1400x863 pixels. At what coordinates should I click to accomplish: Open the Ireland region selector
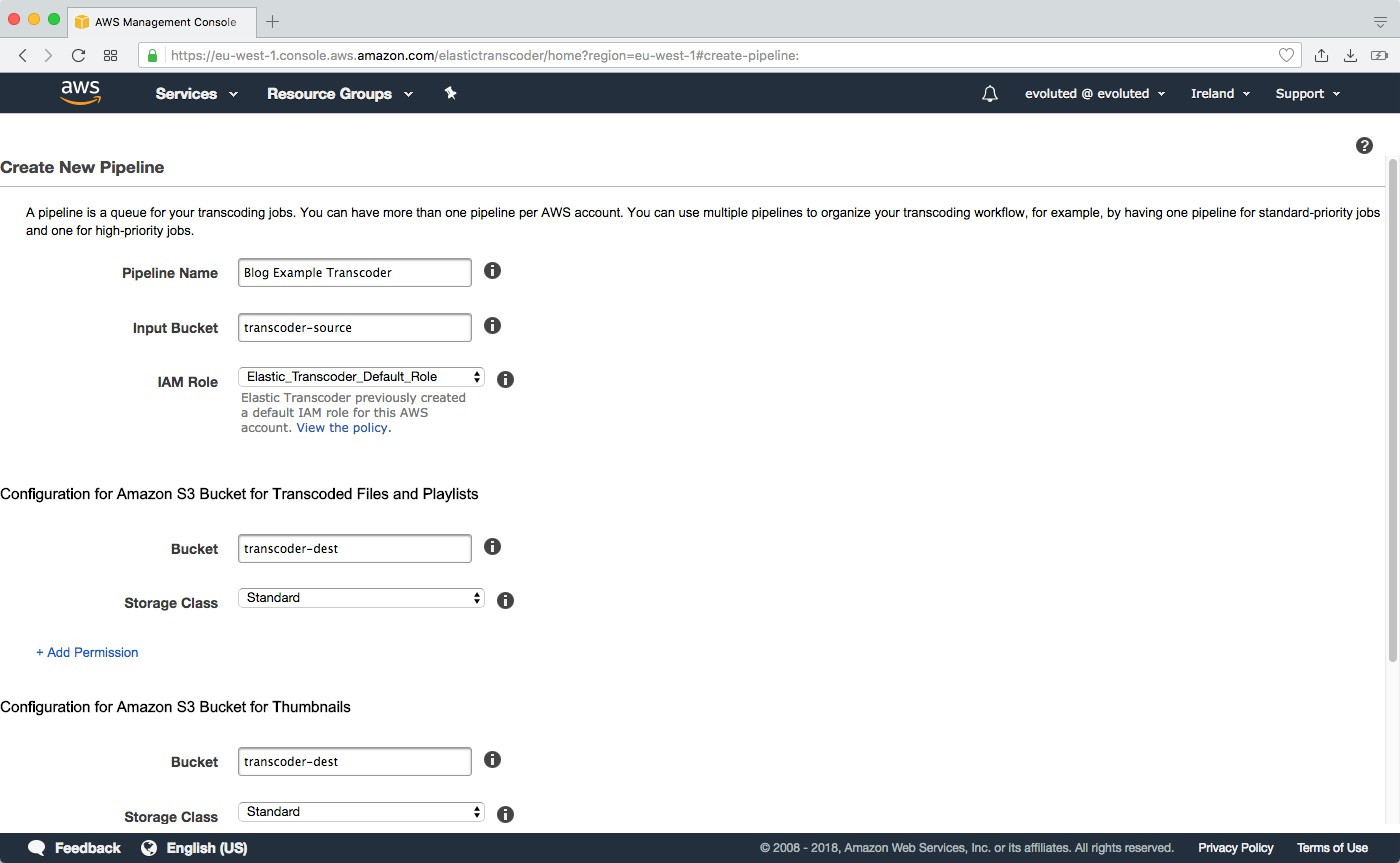pyautogui.click(x=1220, y=94)
